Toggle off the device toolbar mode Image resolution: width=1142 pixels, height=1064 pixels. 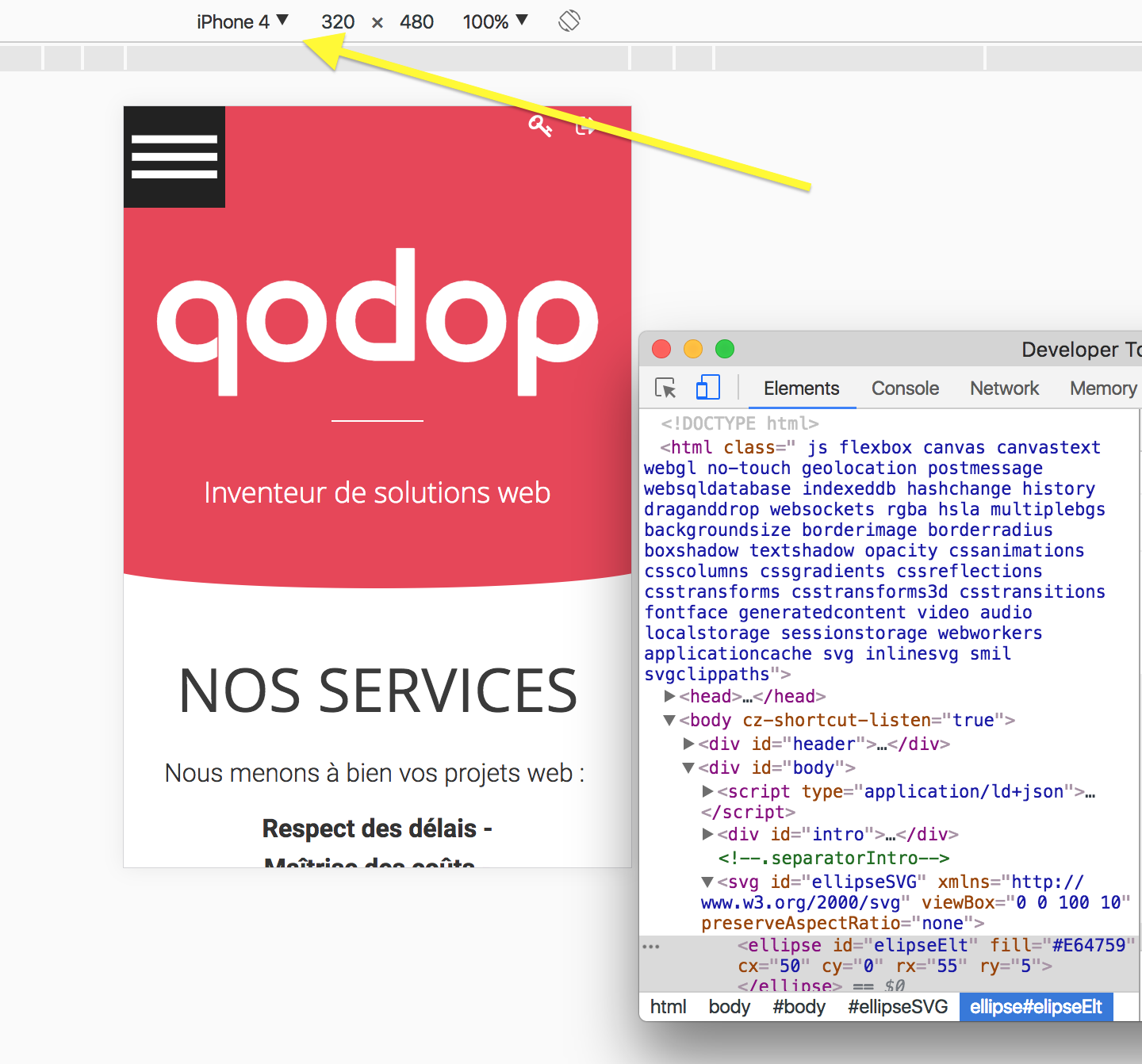click(707, 388)
